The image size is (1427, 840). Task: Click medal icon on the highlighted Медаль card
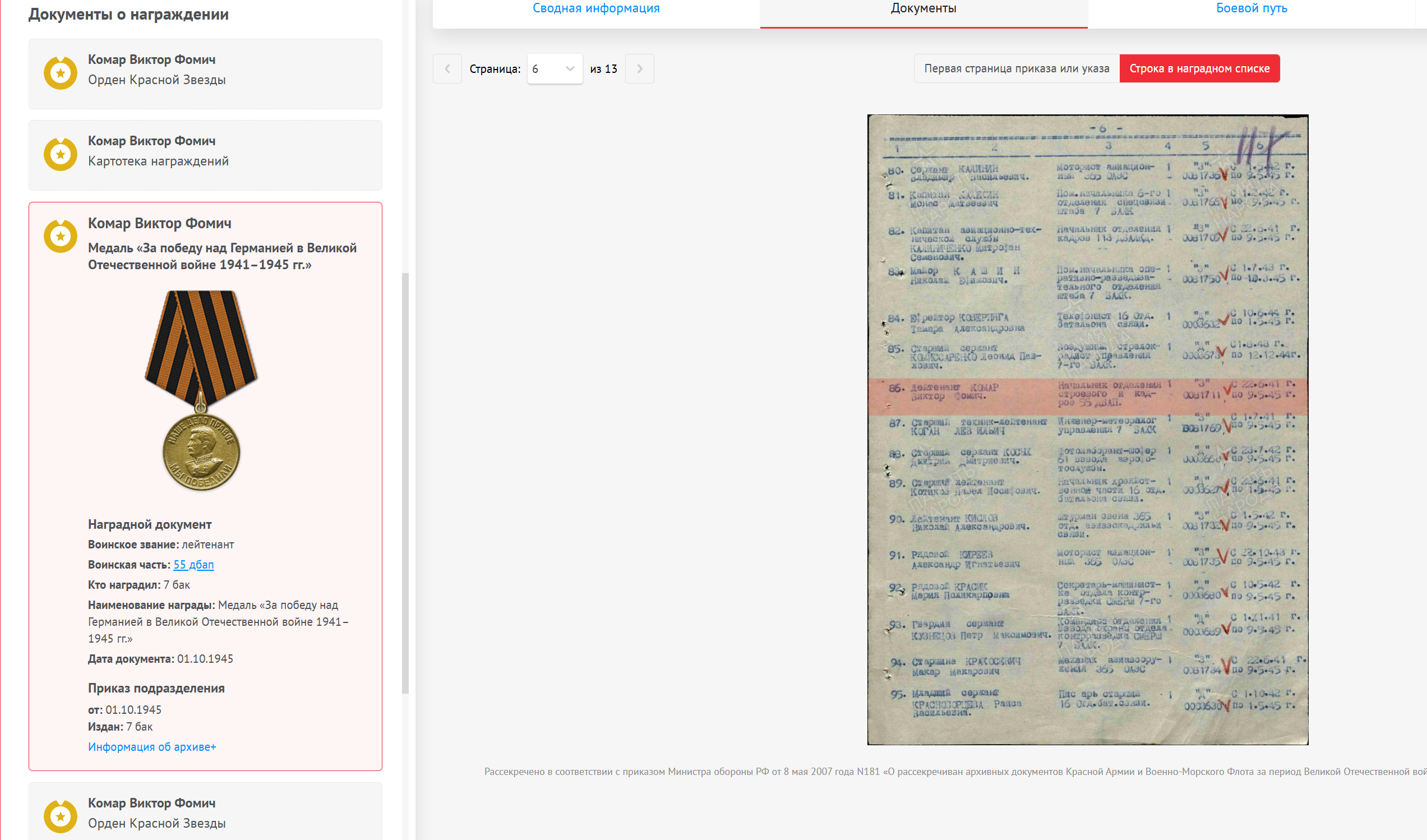pyautogui.click(x=60, y=236)
